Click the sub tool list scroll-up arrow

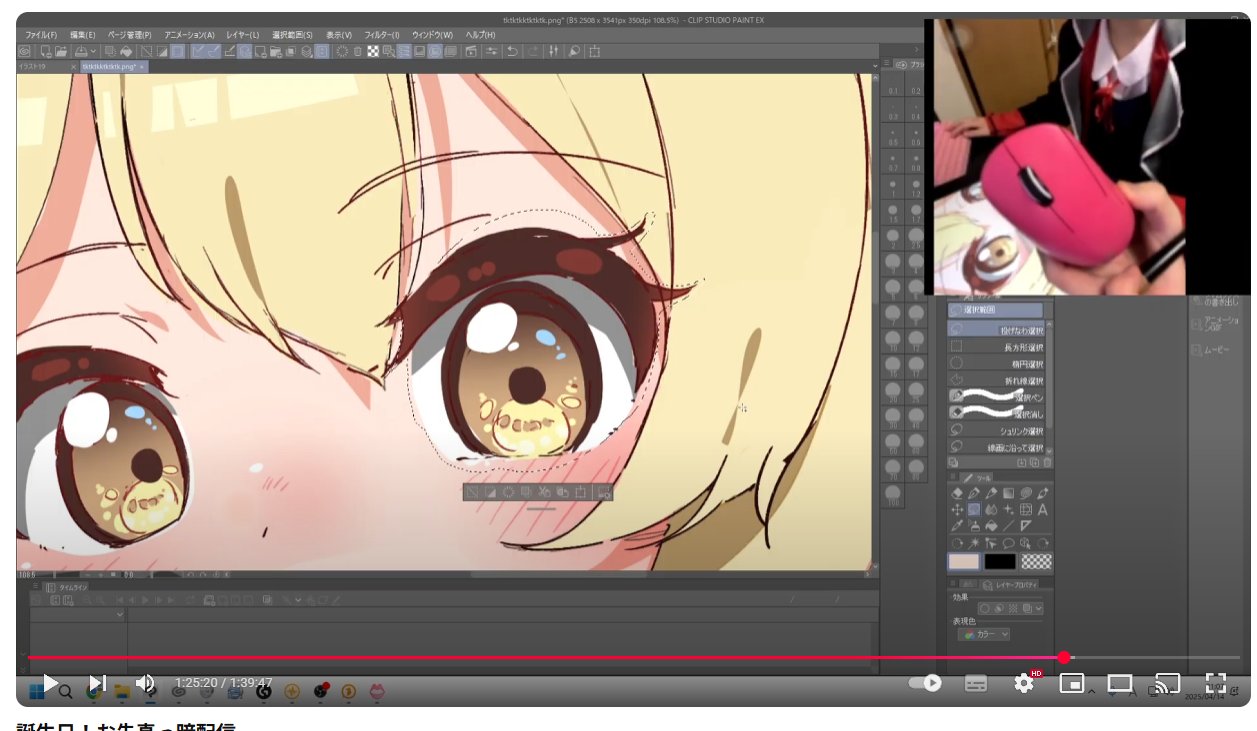1049,324
